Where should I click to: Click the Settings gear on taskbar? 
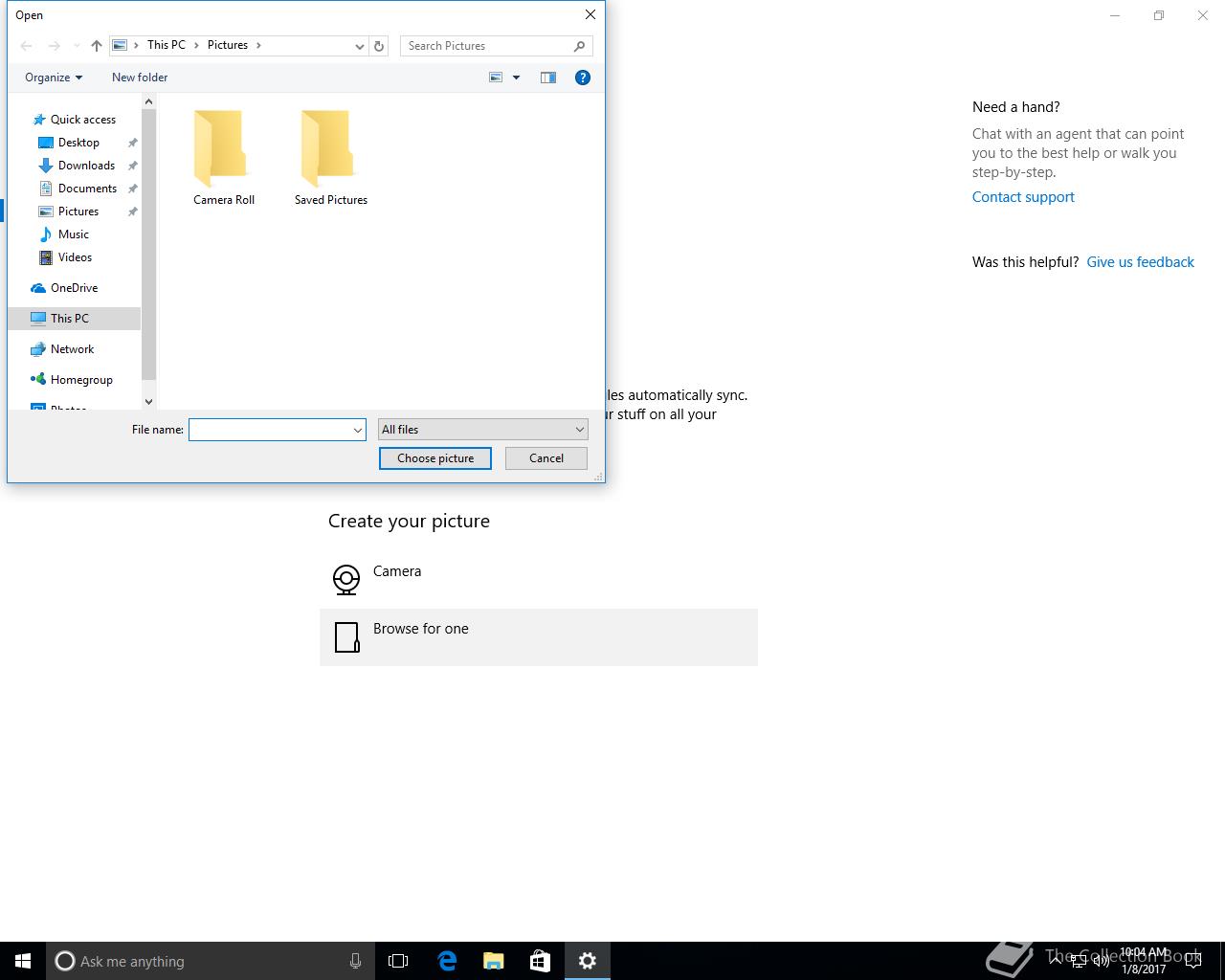click(588, 961)
